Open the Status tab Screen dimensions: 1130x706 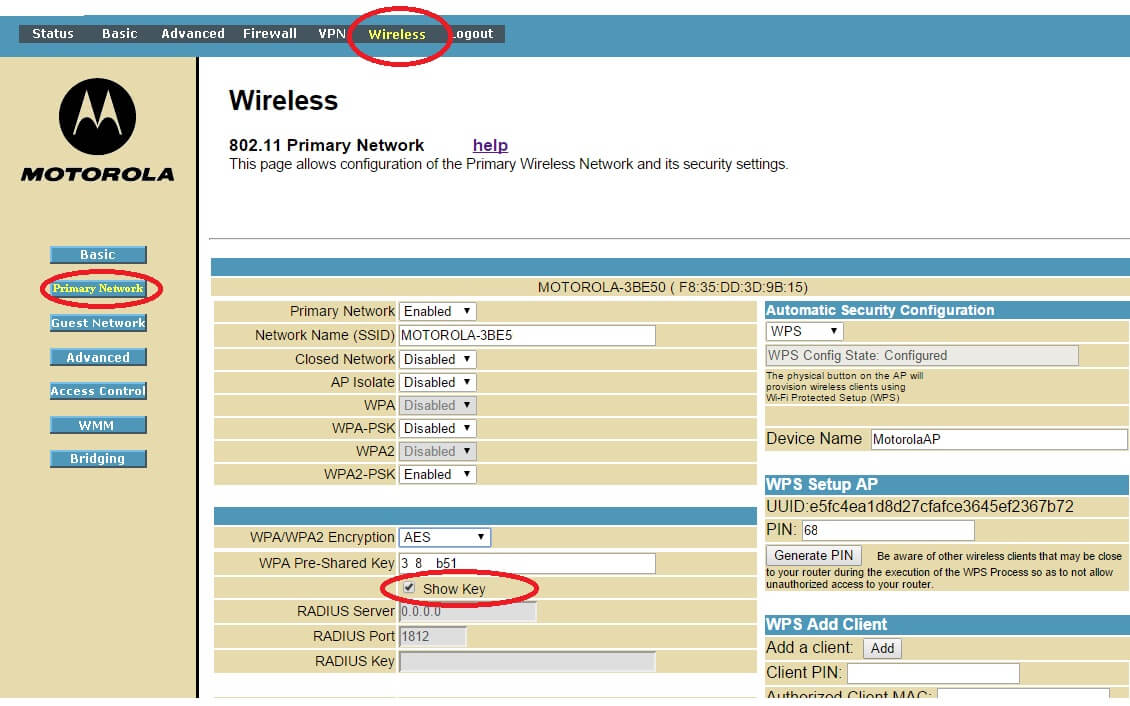(53, 34)
